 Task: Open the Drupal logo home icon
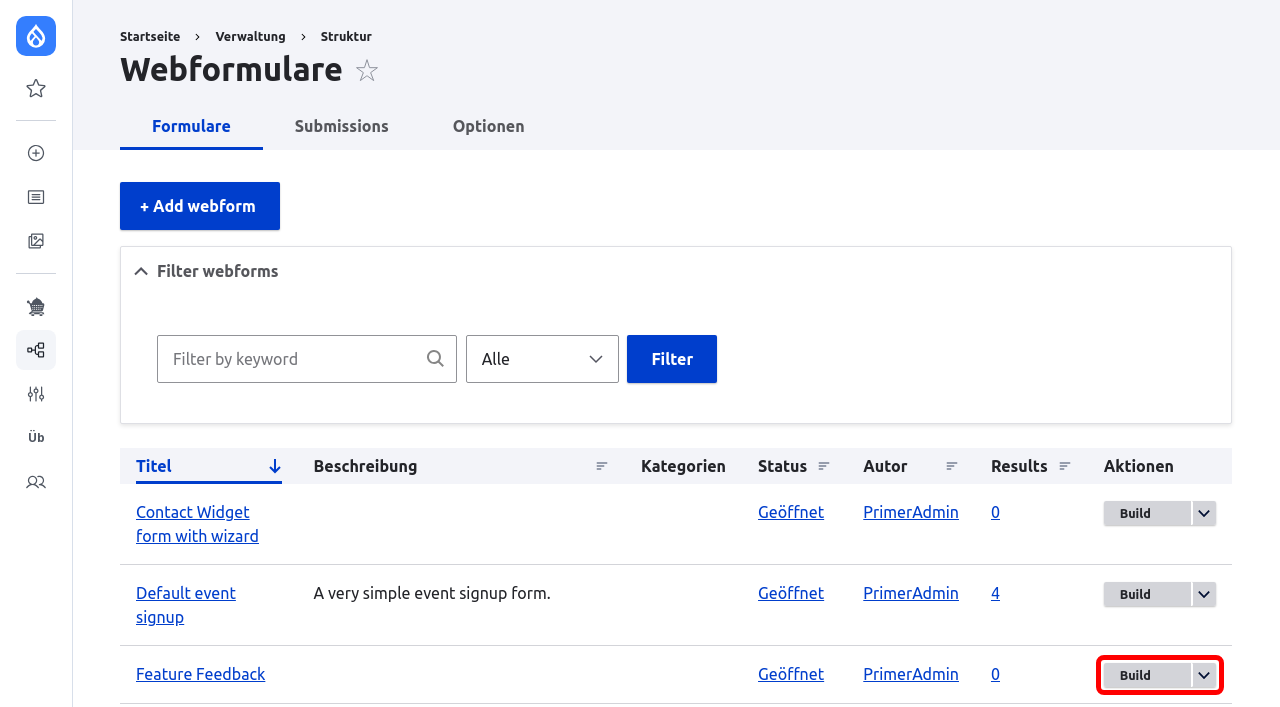pyautogui.click(x=36, y=36)
